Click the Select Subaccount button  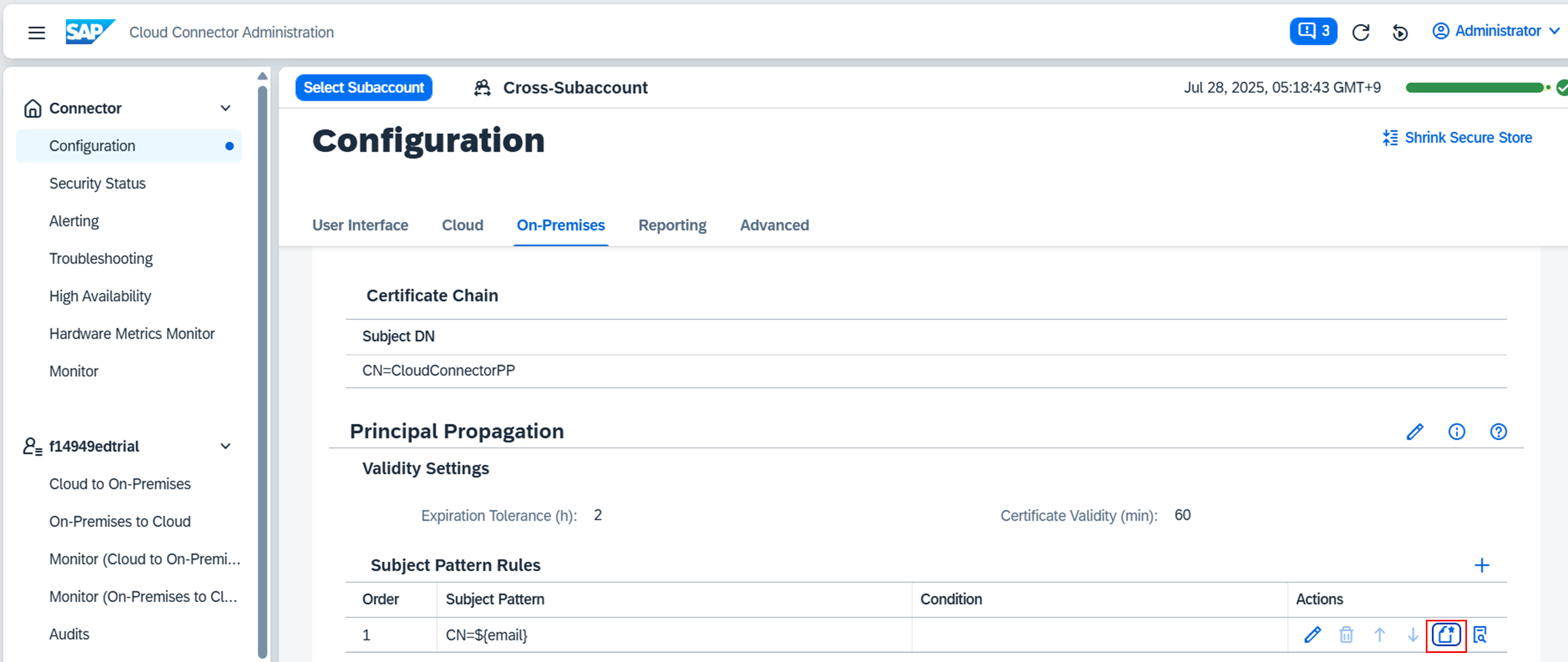pos(363,88)
